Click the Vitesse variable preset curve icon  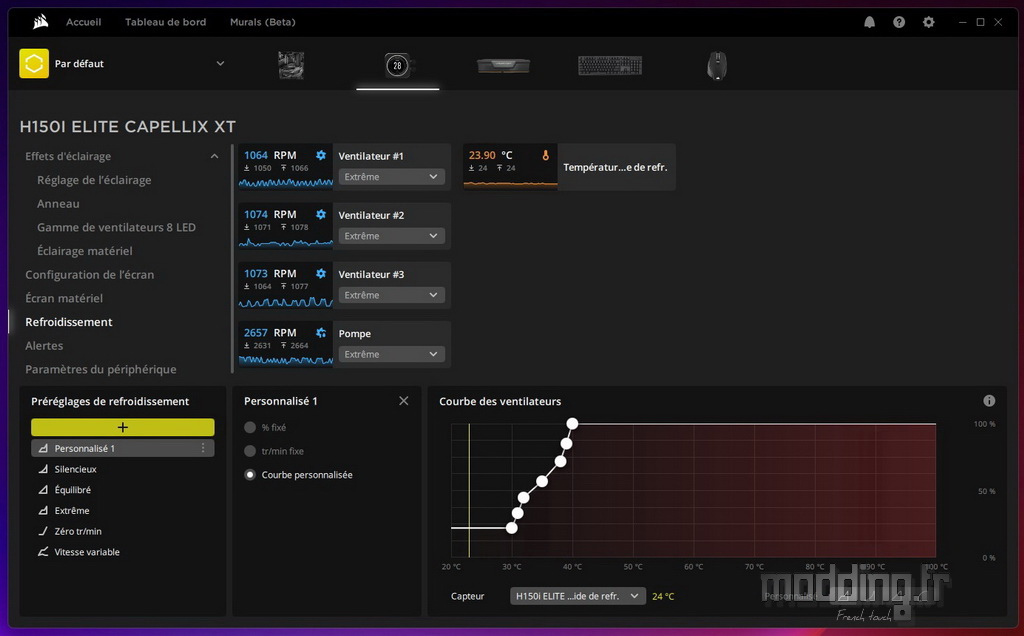(43, 552)
